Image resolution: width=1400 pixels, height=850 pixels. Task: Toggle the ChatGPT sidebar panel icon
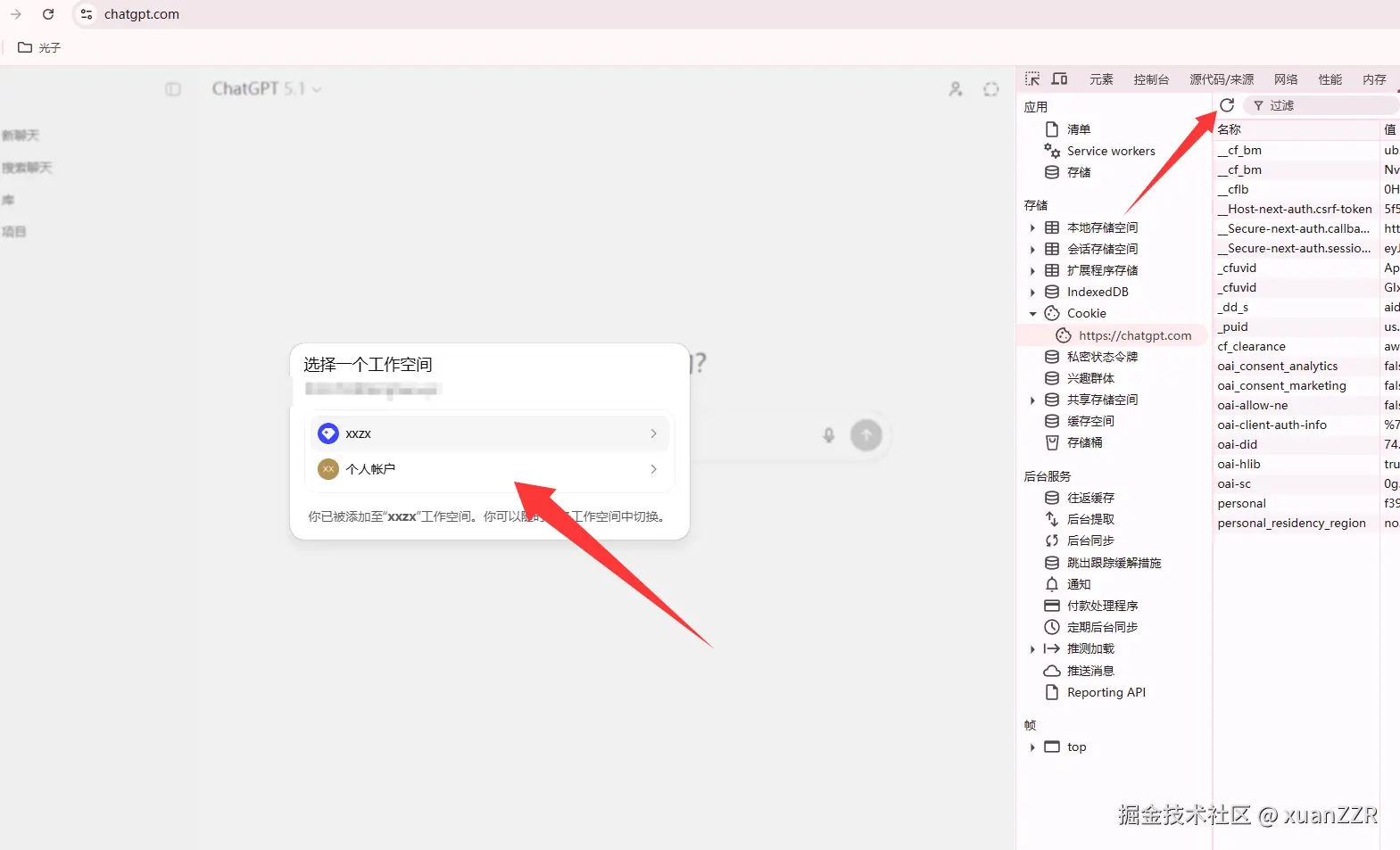[x=173, y=89]
